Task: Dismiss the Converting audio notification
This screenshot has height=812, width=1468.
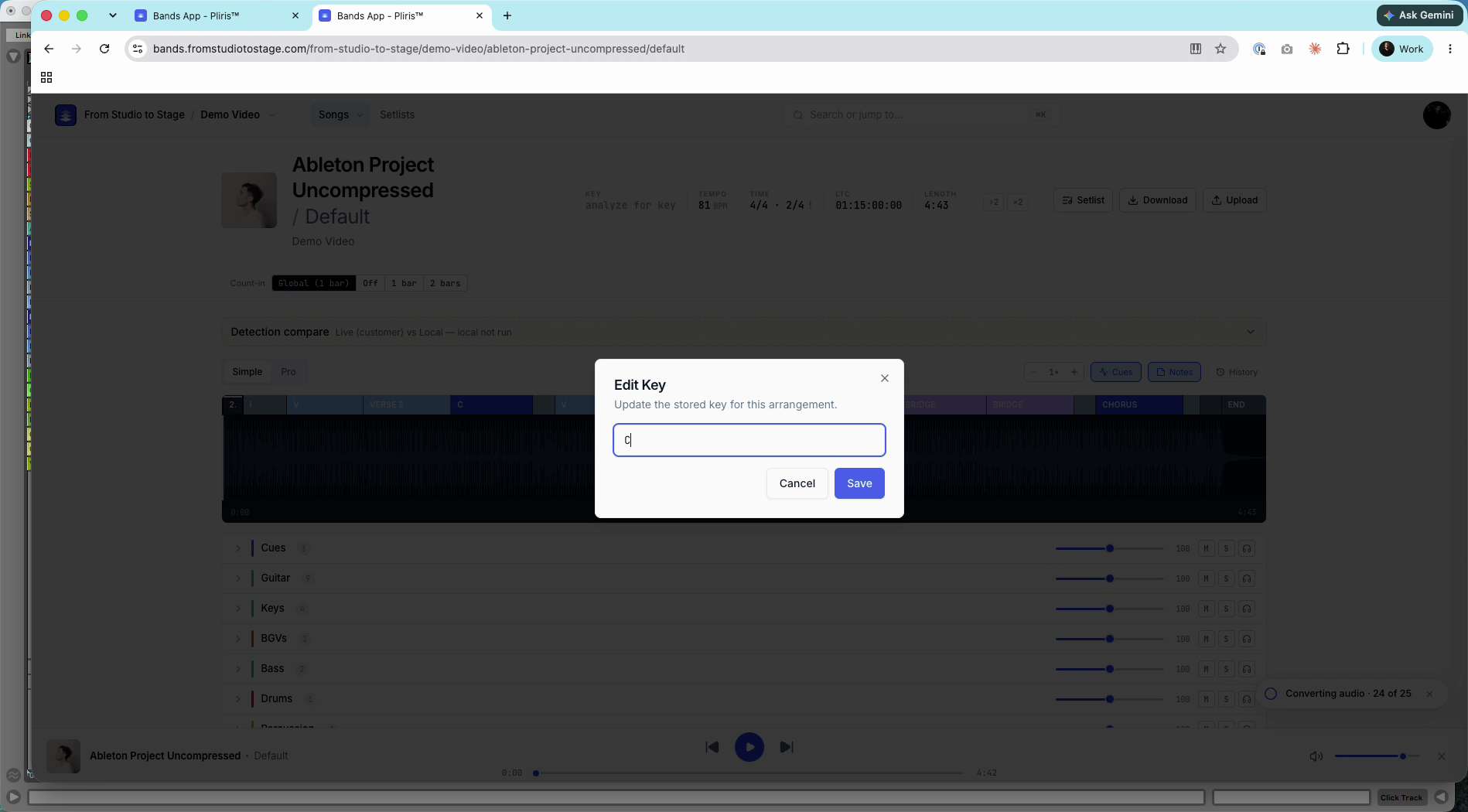Action: point(1429,694)
